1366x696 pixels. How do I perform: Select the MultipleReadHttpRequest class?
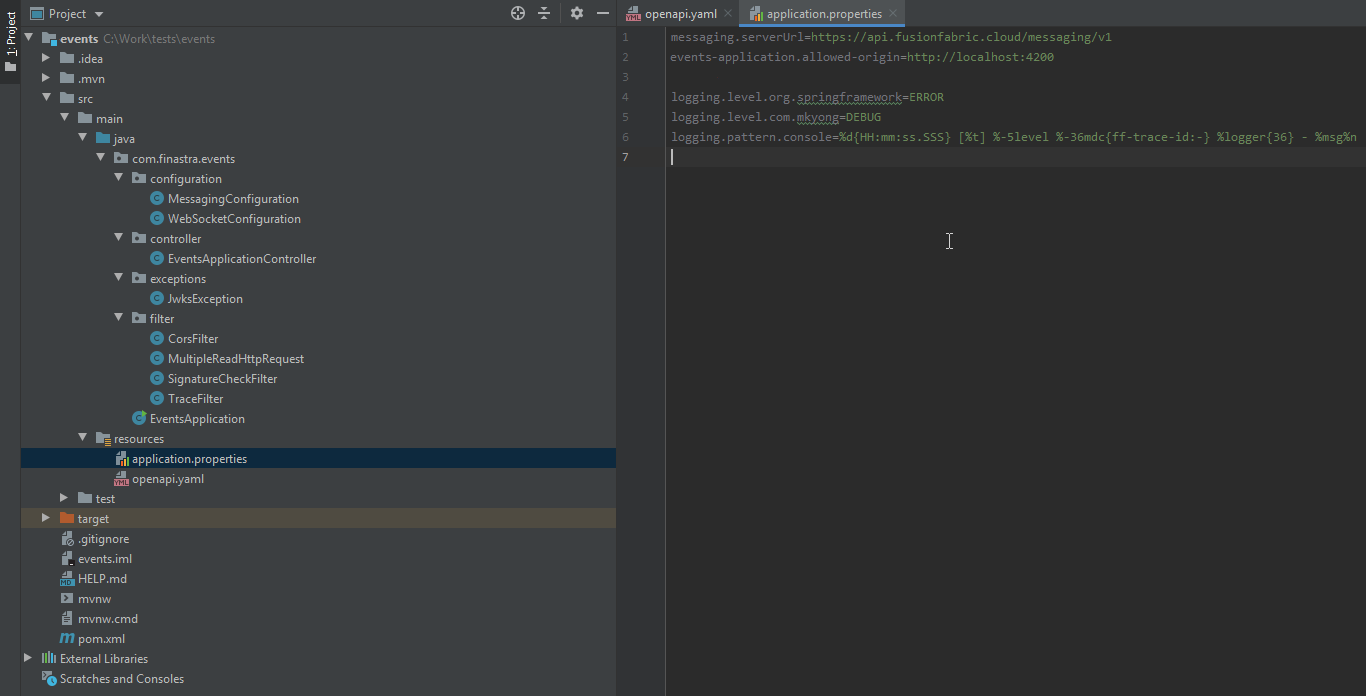236,359
